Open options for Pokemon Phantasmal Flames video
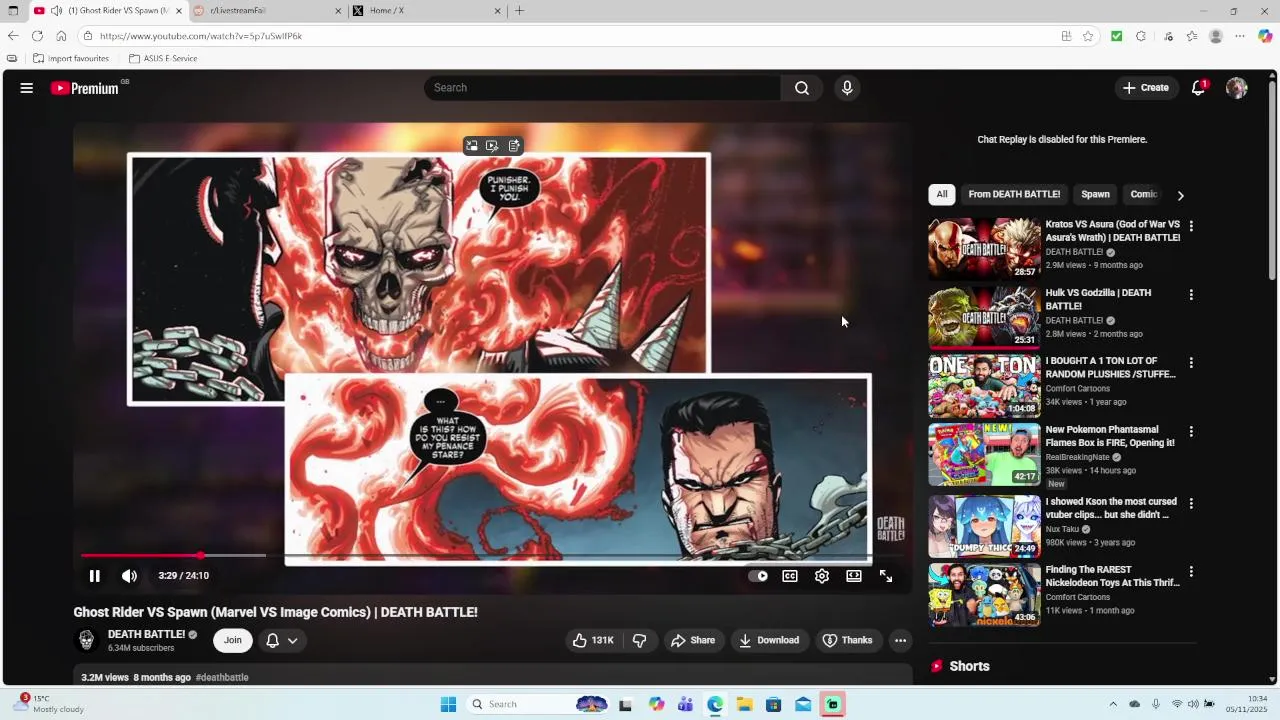 tap(1190, 432)
